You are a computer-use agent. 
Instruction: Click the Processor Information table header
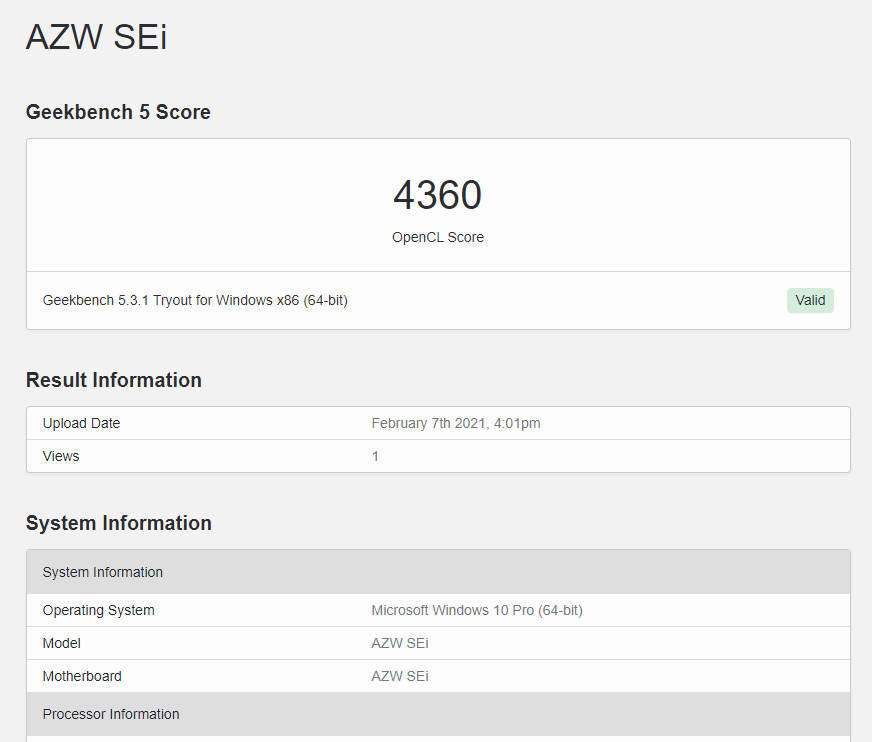438,714
